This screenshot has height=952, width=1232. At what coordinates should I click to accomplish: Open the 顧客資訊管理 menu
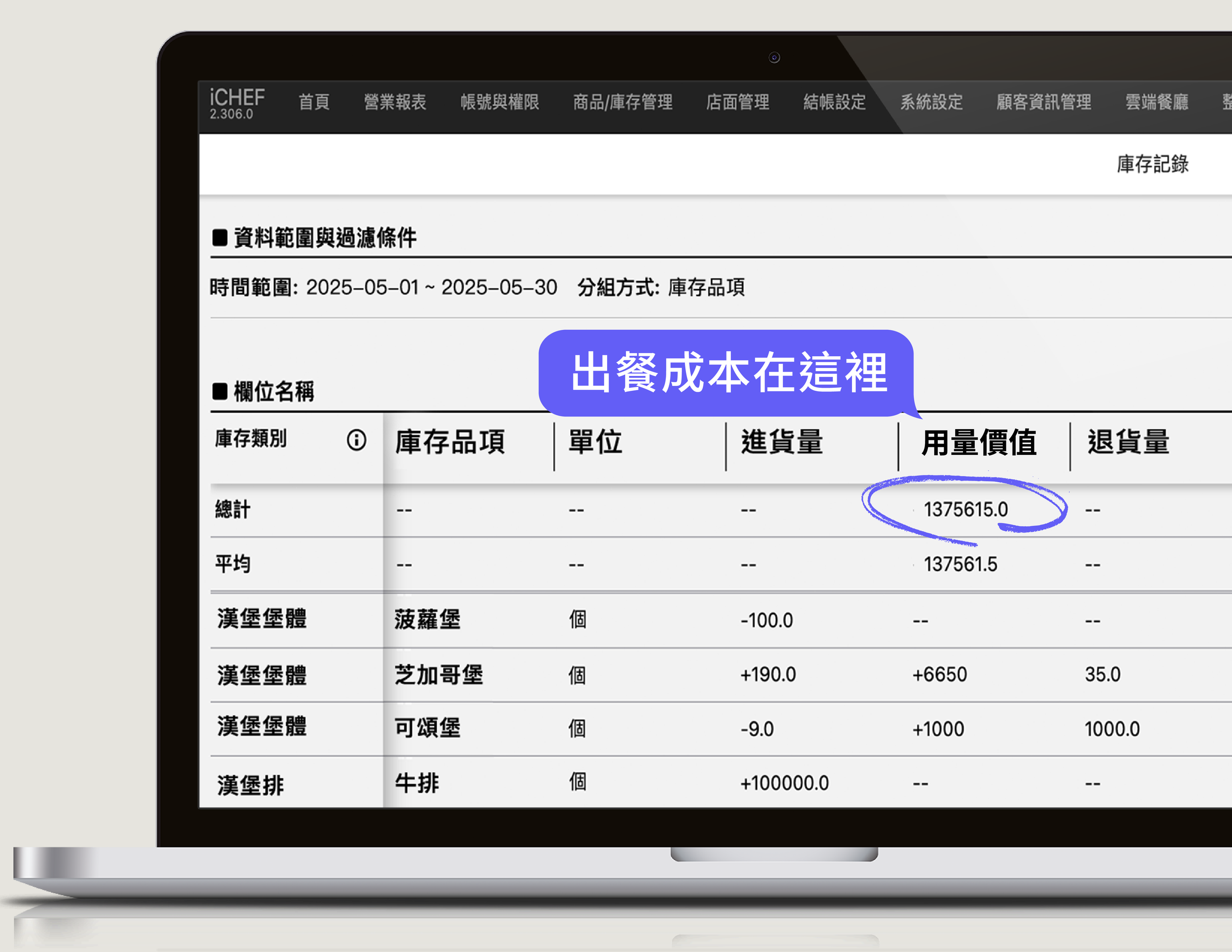[1043, 102]
